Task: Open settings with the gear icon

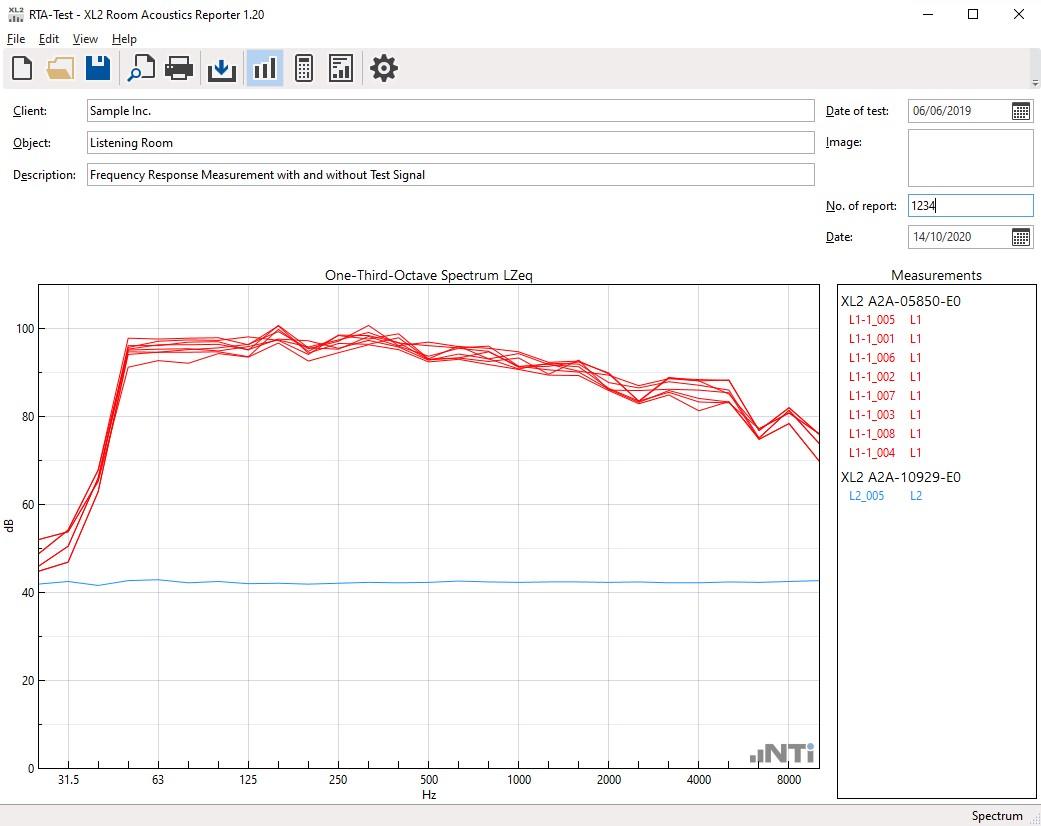Action: [x=384, y=68]
